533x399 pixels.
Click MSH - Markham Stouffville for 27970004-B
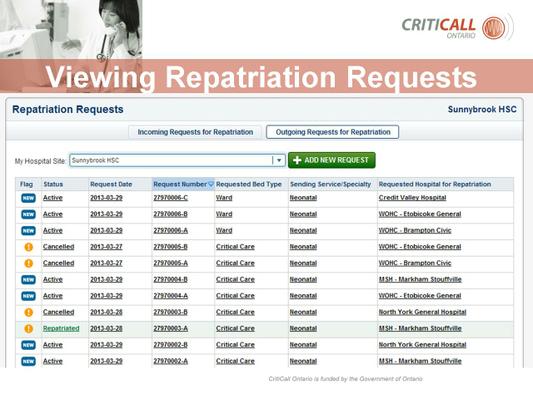click(420, 279)
